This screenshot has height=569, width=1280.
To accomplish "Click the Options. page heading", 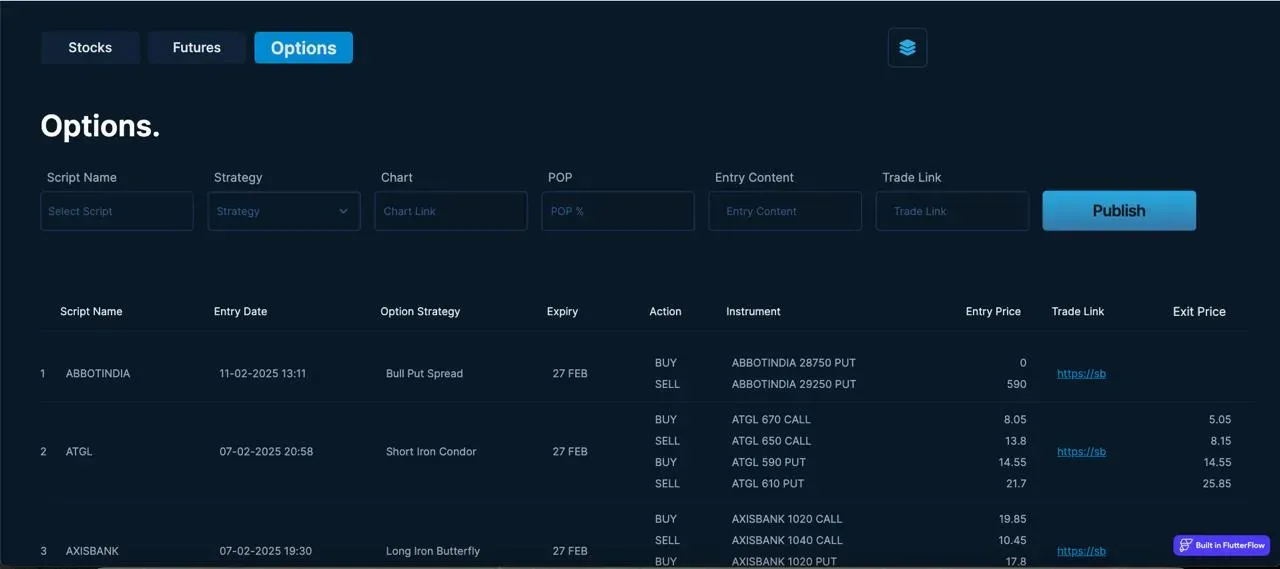I will point(100,126).
